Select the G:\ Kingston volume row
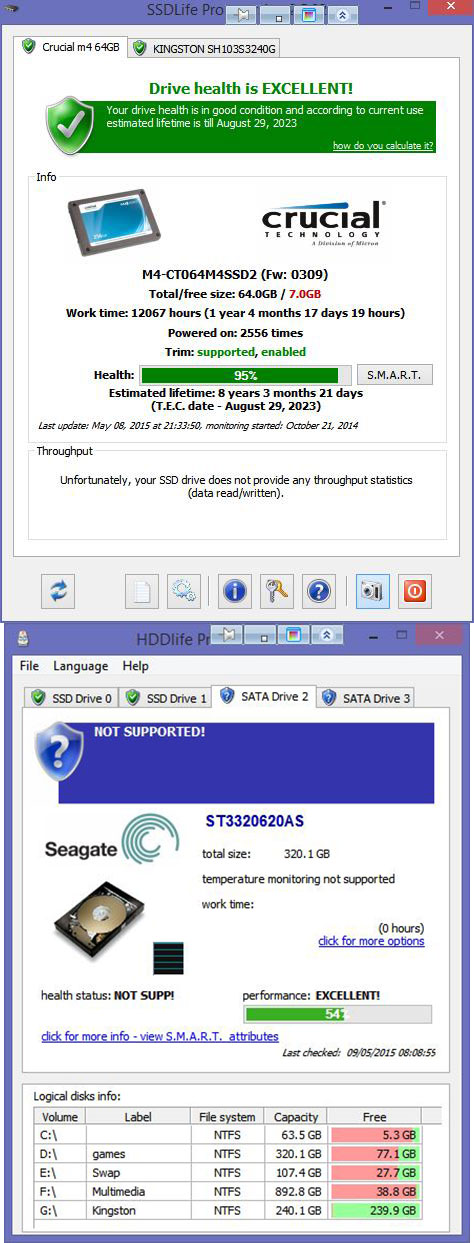 point(228,1212)
